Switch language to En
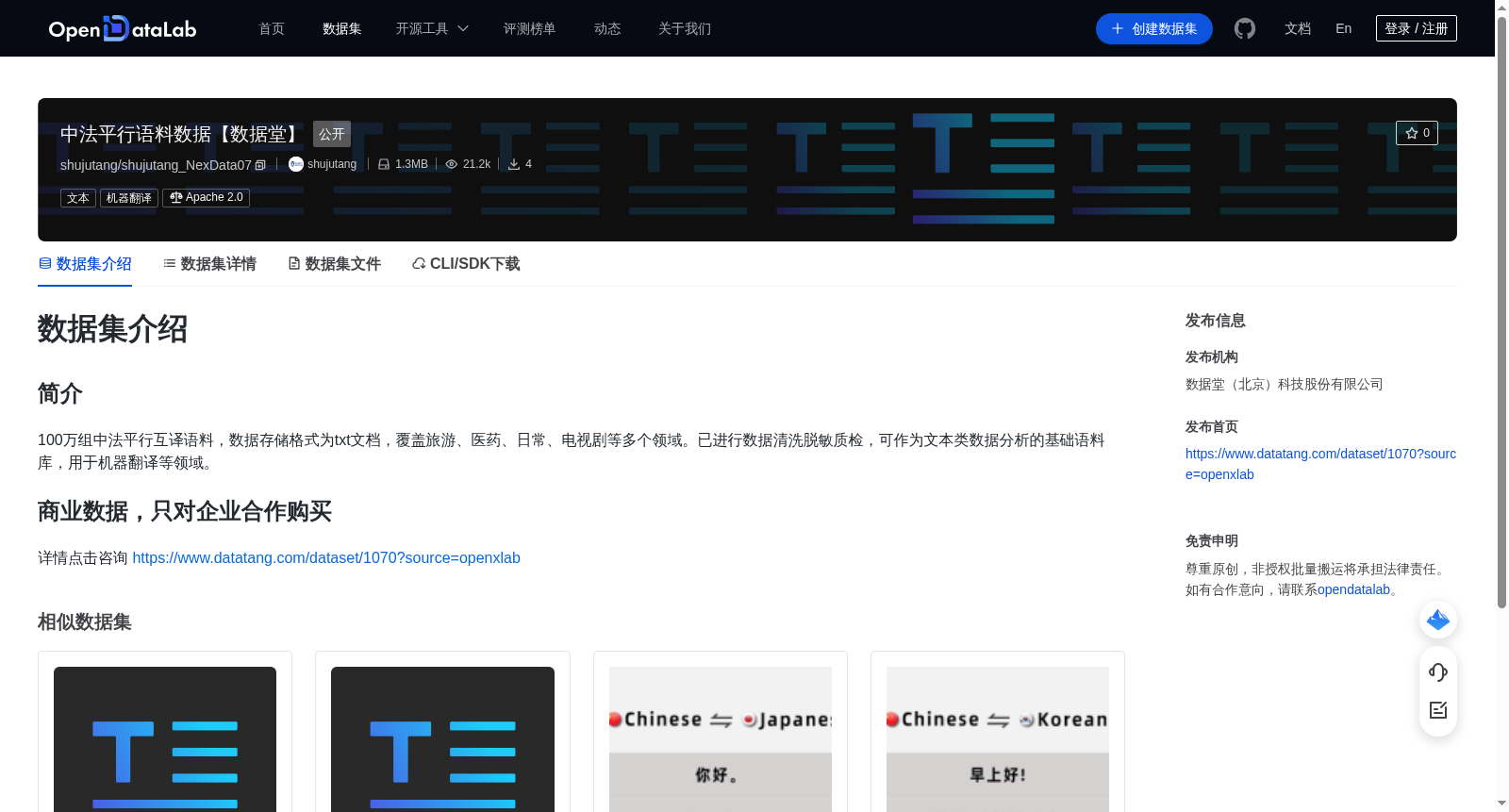This screenshot has width=1509, height=812. pyautogui.click(x=1344, y=28)
